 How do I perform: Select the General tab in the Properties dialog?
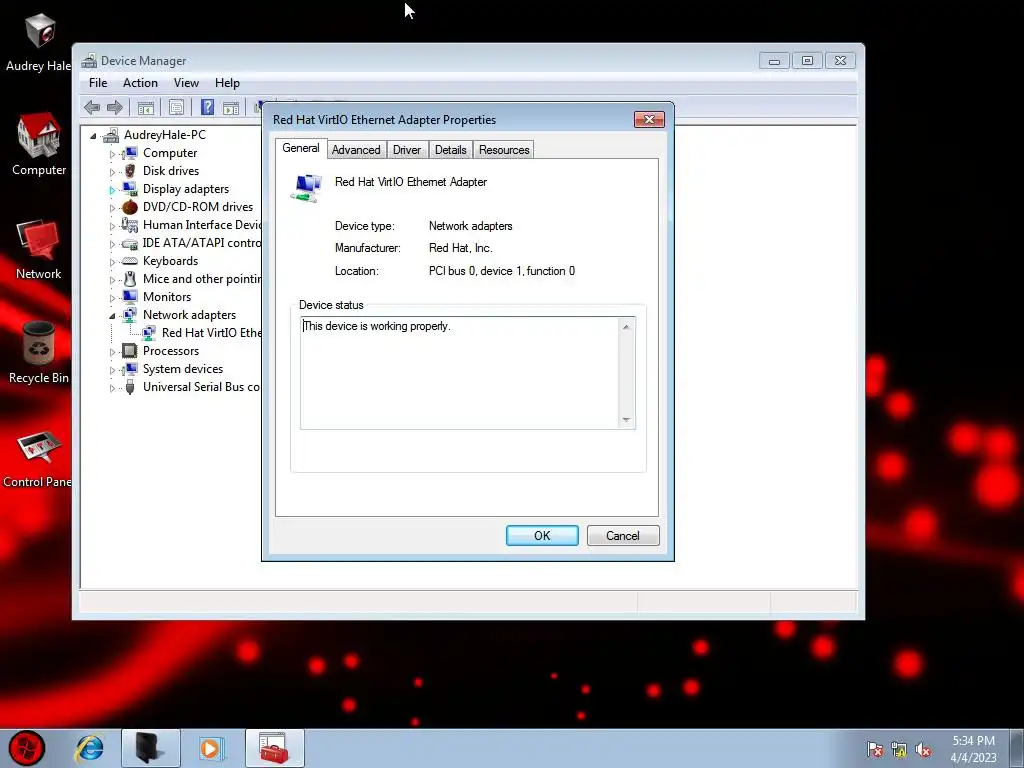[301, 148]
